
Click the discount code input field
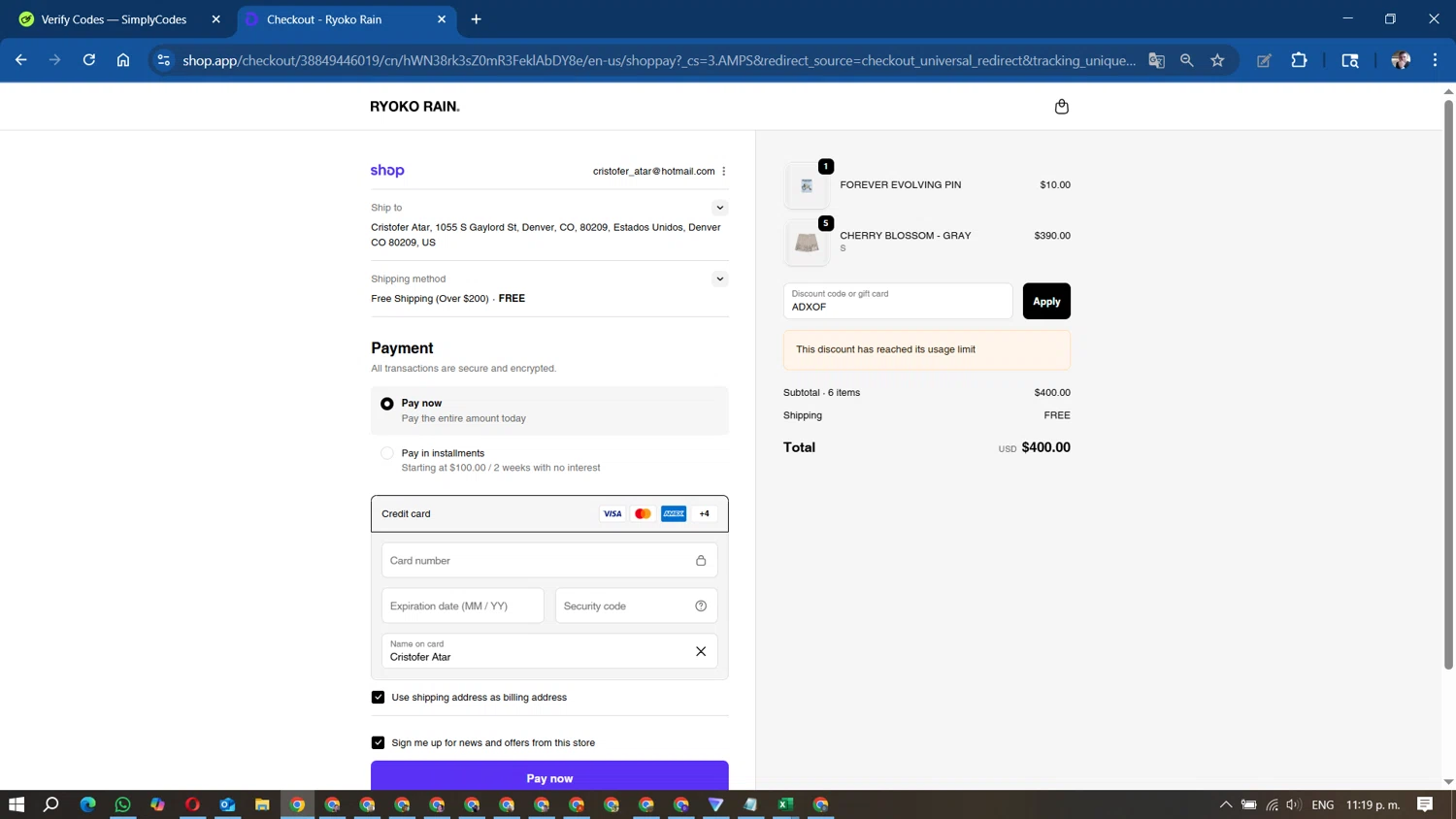898,301
